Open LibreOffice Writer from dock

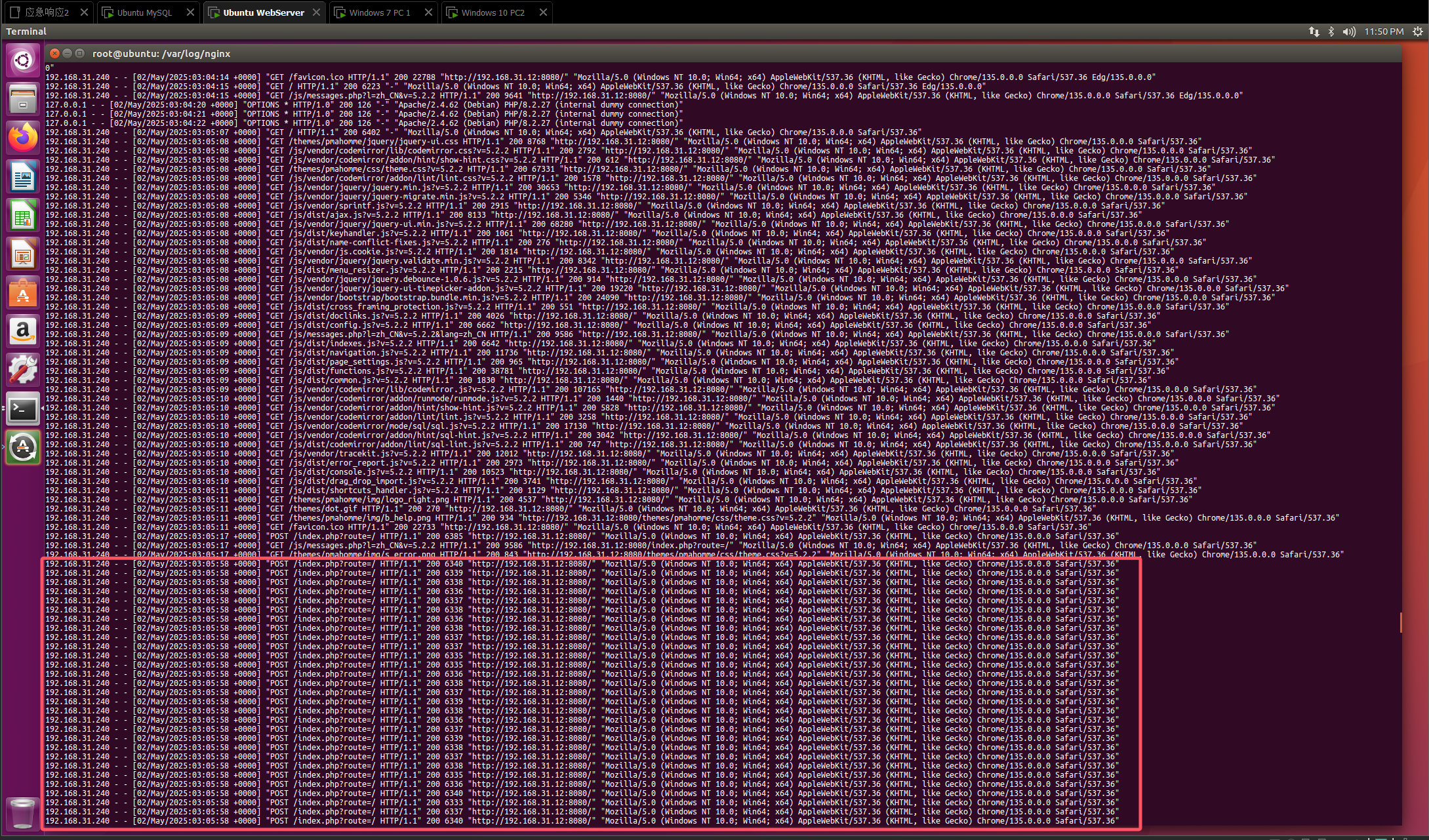click(23, 176)
